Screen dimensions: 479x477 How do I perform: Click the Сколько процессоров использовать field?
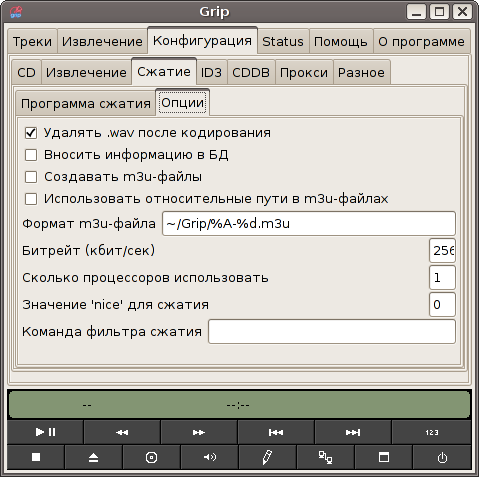(x=442, y=277)
